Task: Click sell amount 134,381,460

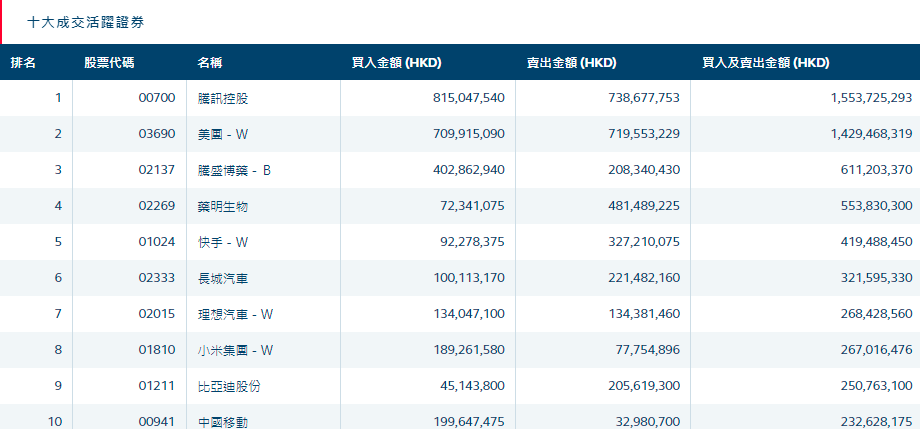Action: [x=644, y=314]
